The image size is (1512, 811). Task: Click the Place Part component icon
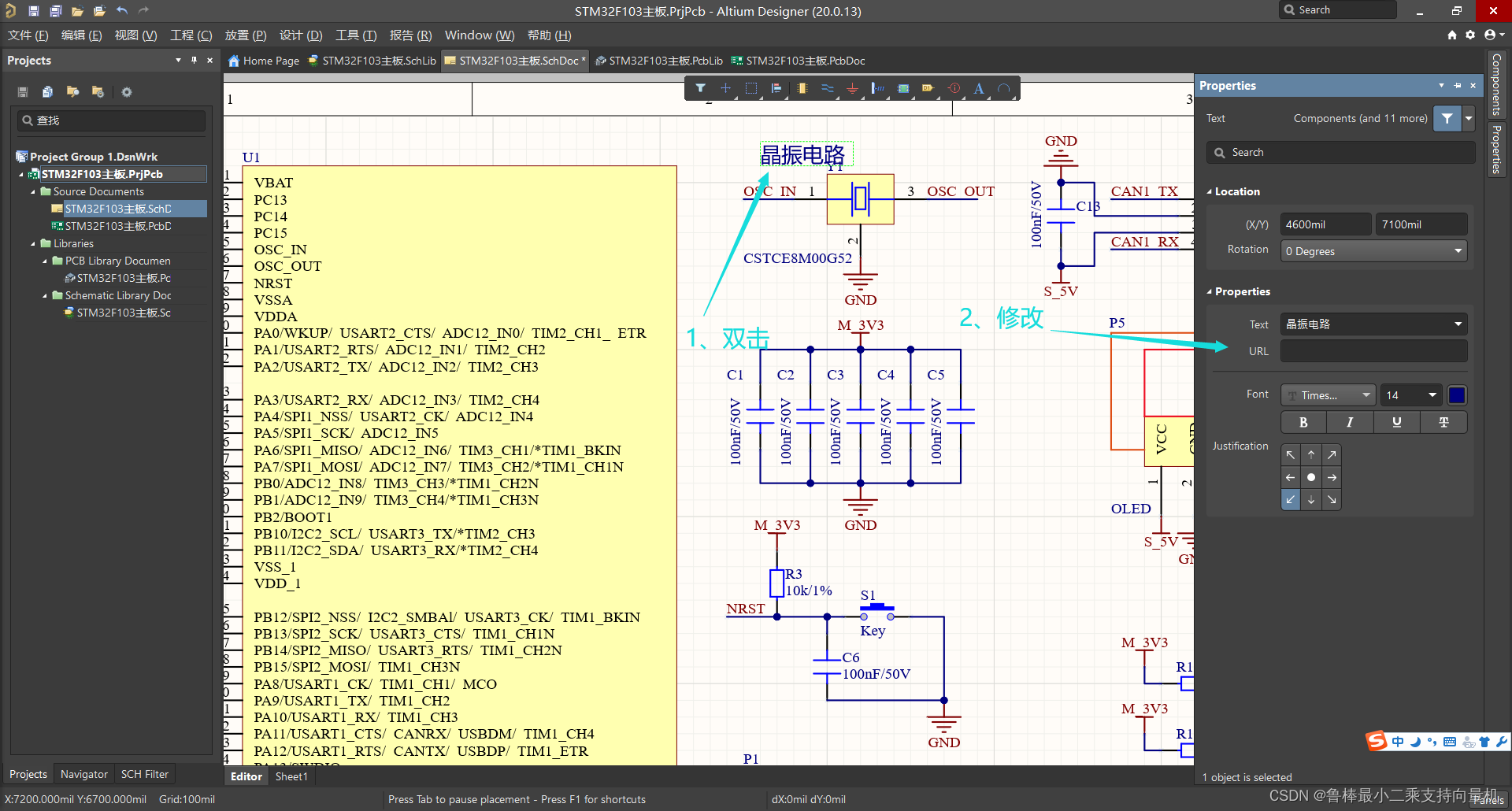pyautogui.click(x=802, y=89)
